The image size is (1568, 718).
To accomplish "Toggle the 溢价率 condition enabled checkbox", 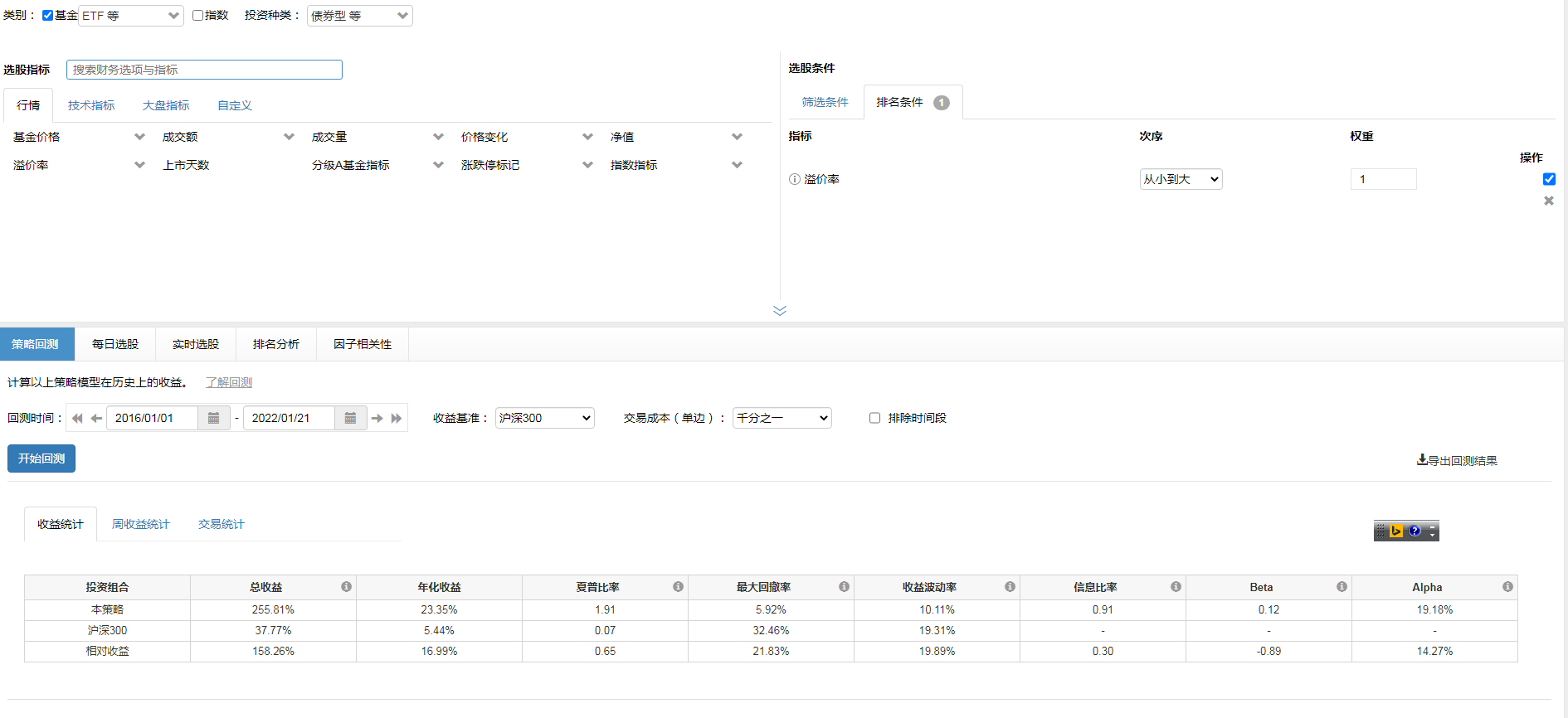I will pos(1549,179).
